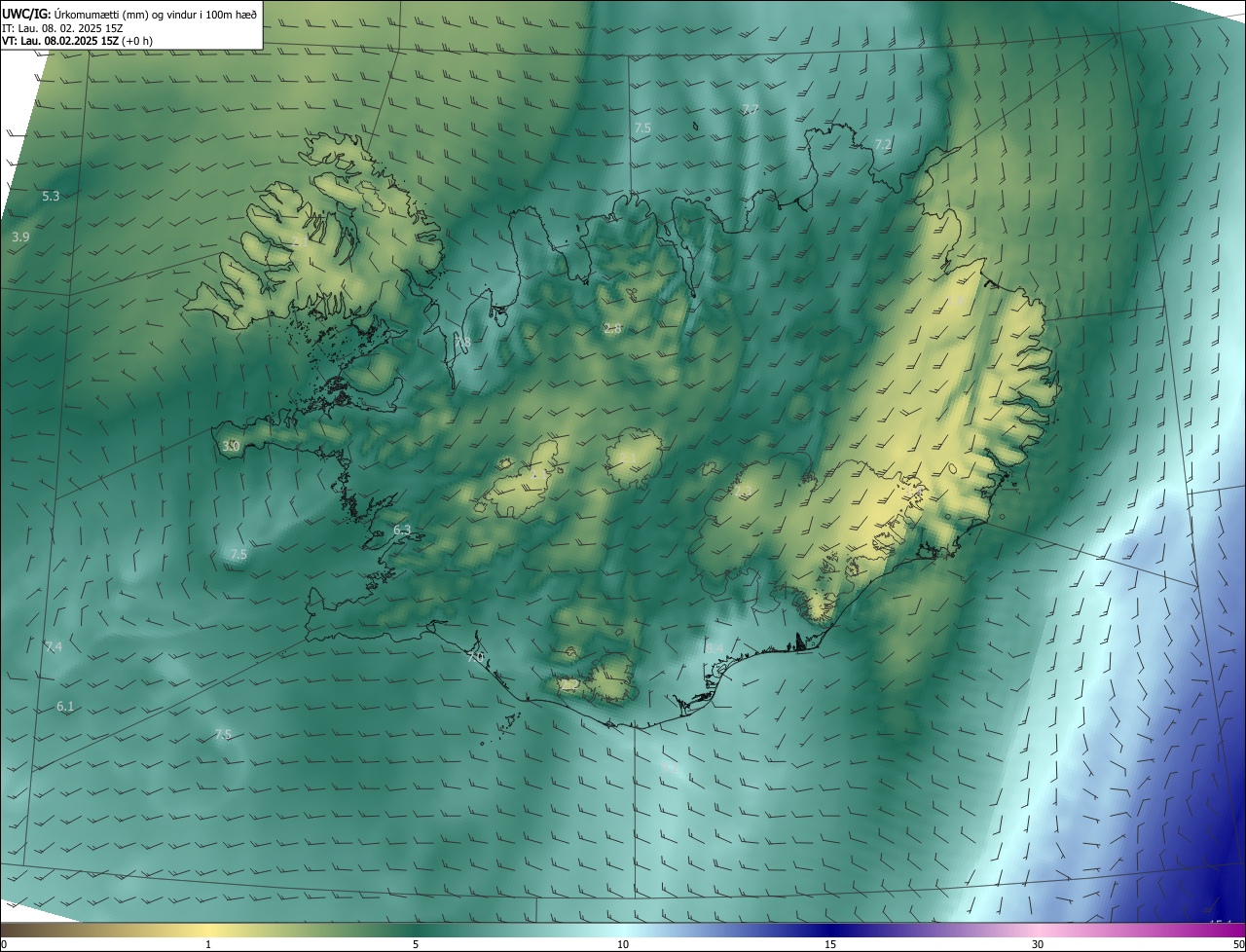Click the 2.8 value label on the map

612,329
